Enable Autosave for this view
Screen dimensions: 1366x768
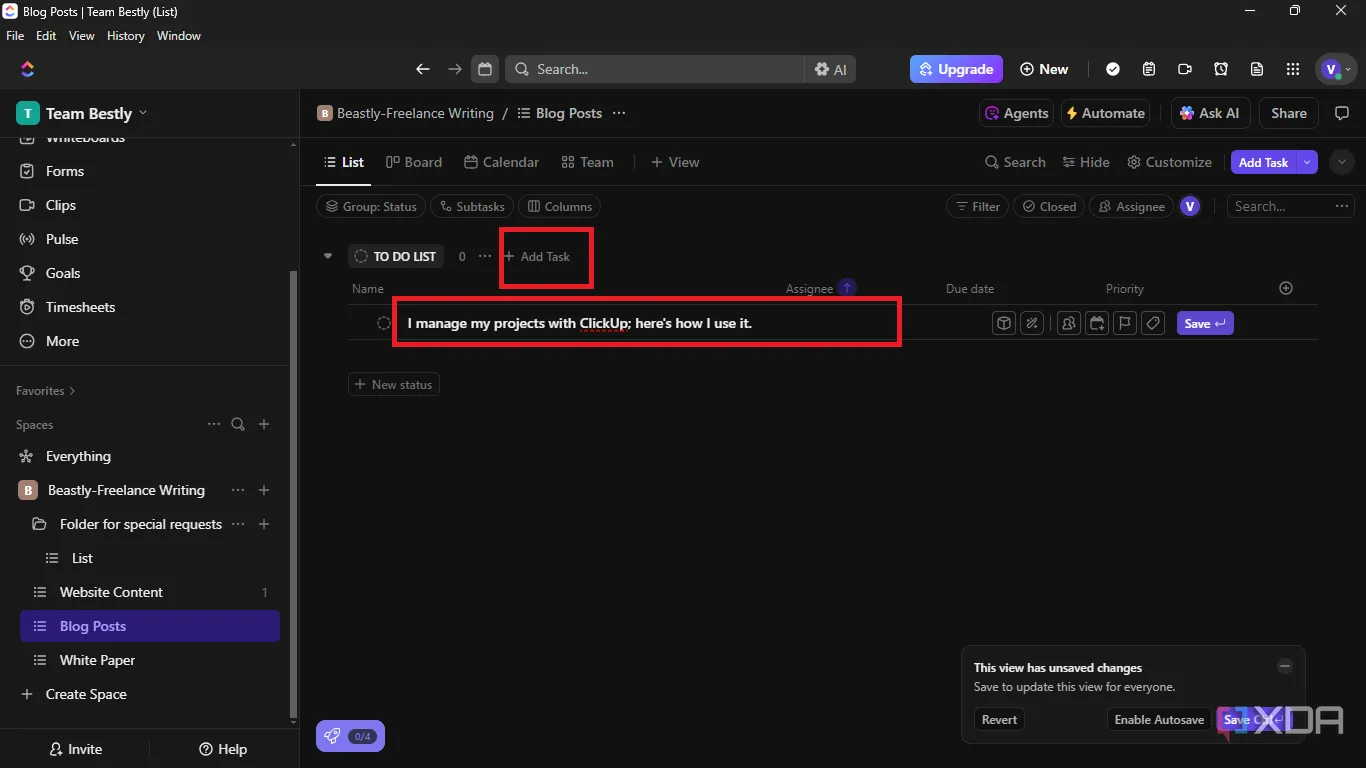click(x=1159, y=720)
